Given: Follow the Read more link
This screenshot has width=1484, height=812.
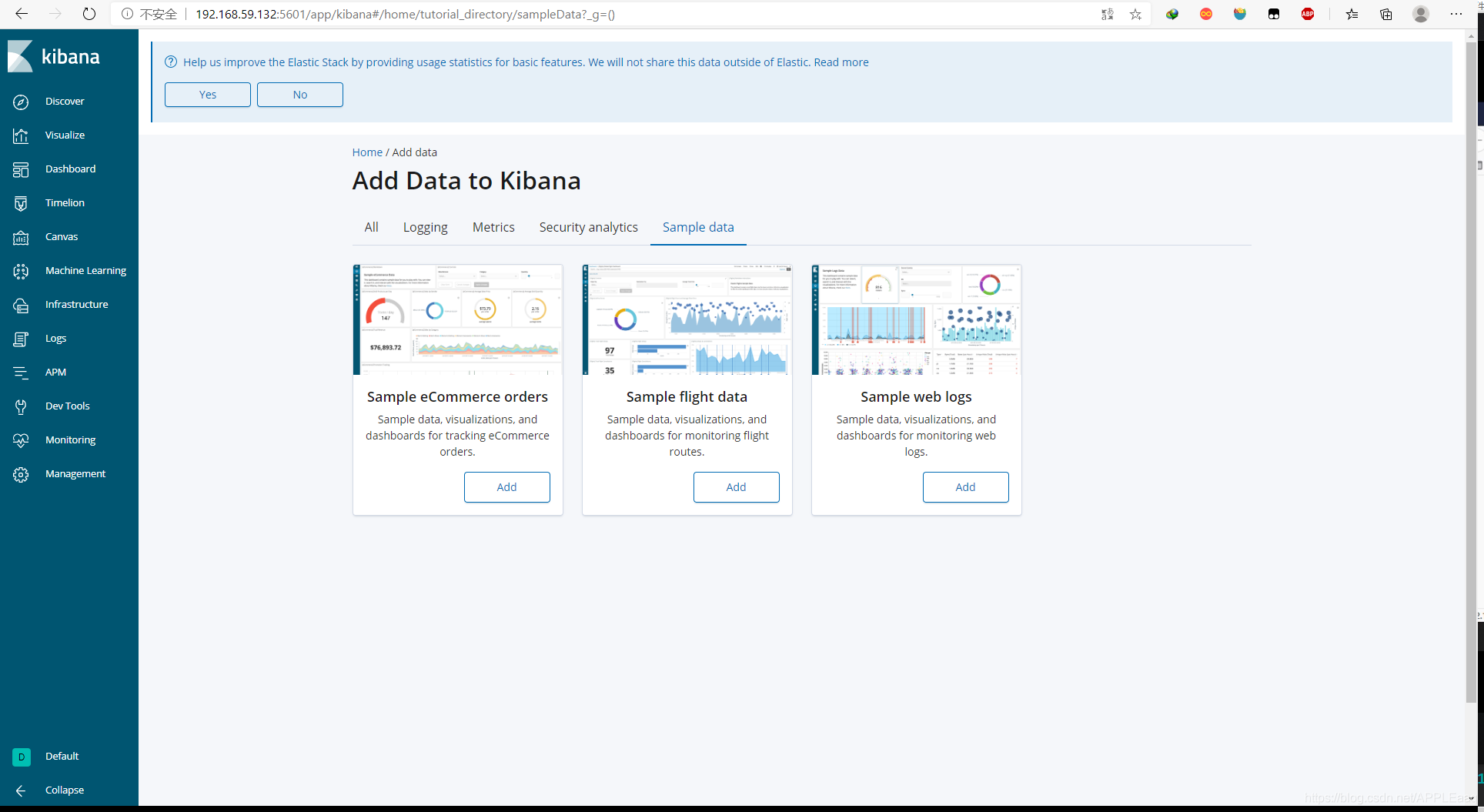Looking at the screenshot, I should point(841,62).
